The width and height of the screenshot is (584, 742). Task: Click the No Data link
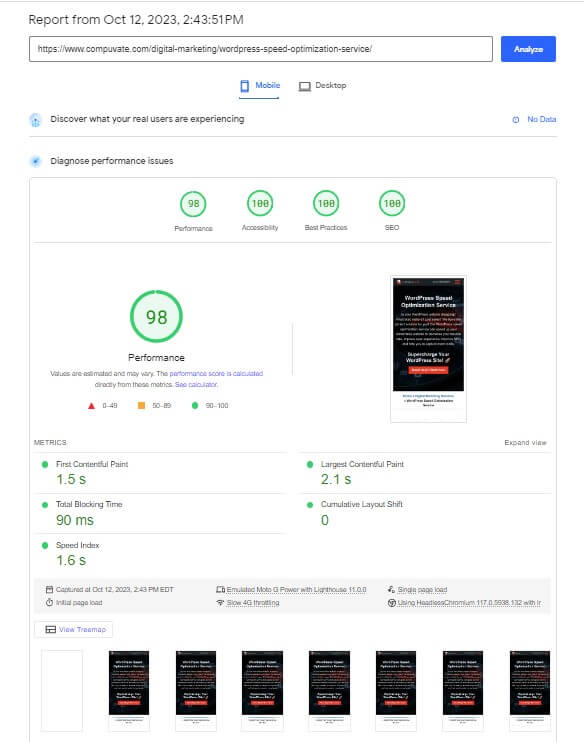(541, 119)
